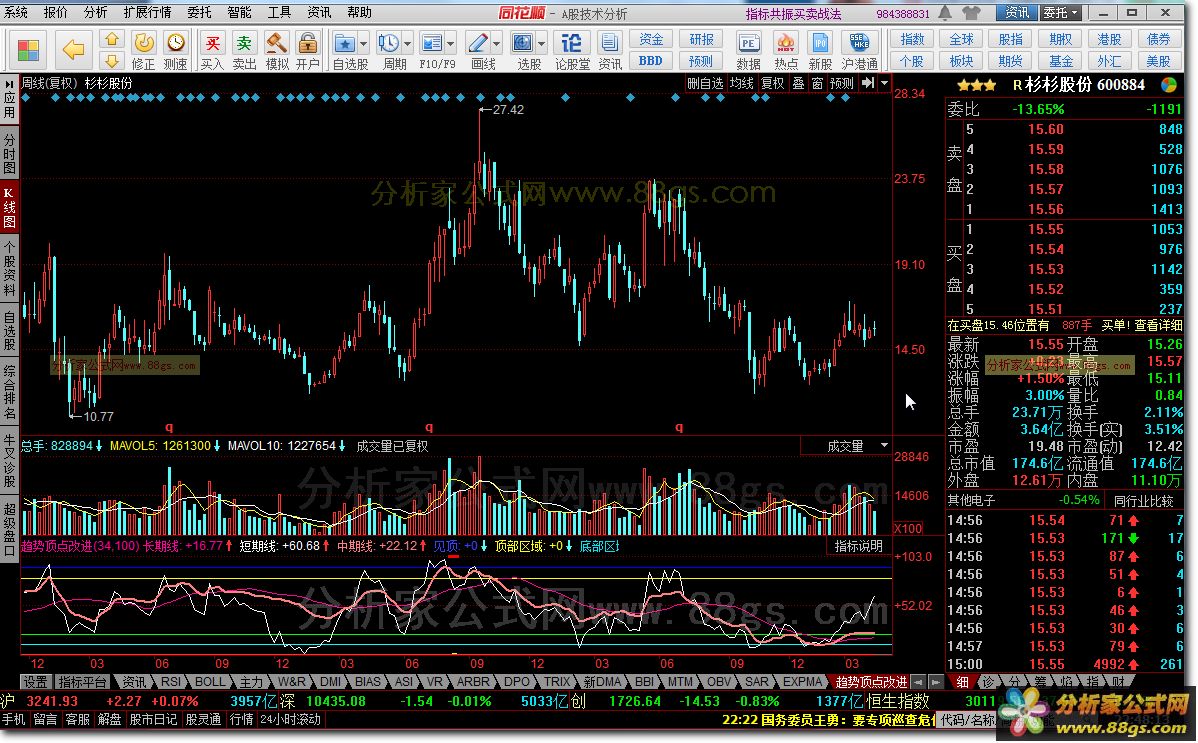Open the 报价 menu

pos(56,13)
